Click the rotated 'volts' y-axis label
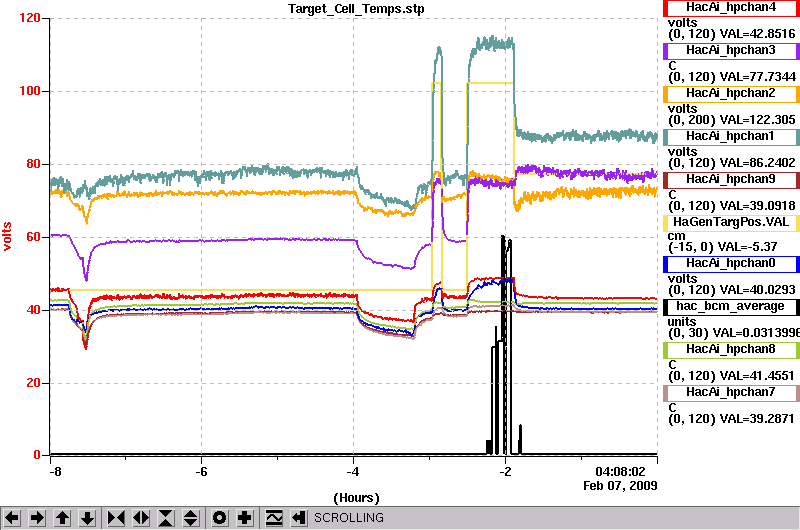This screenshot has width=800, height=530. (7, 236)
